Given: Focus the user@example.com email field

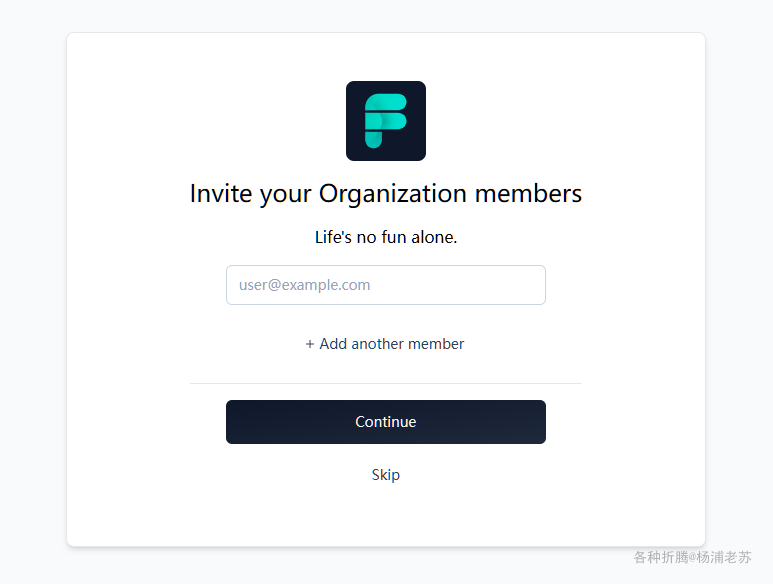Looking at the screenshot, I should tap(386, 285).
